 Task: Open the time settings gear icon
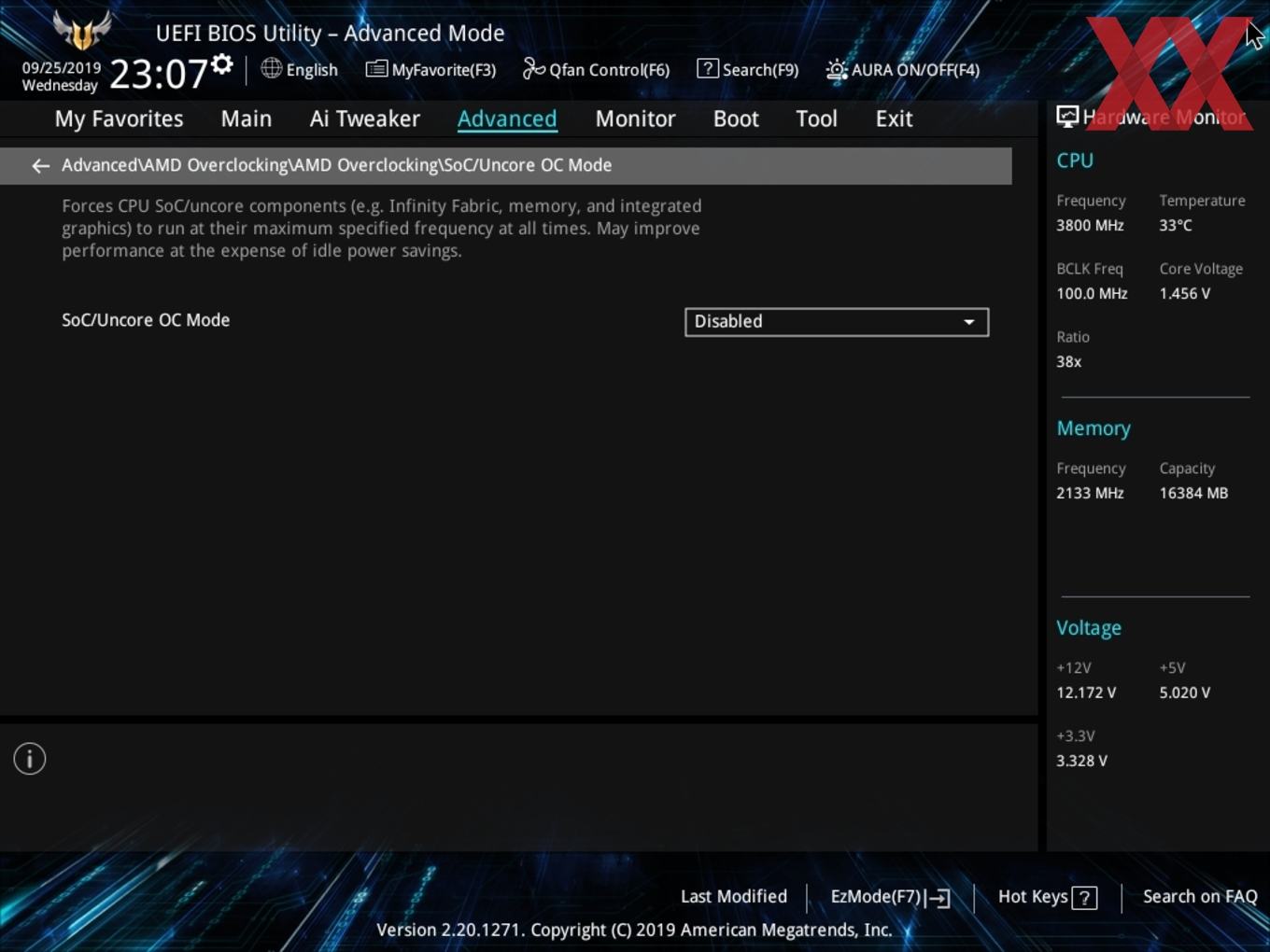tap(222, 63)
